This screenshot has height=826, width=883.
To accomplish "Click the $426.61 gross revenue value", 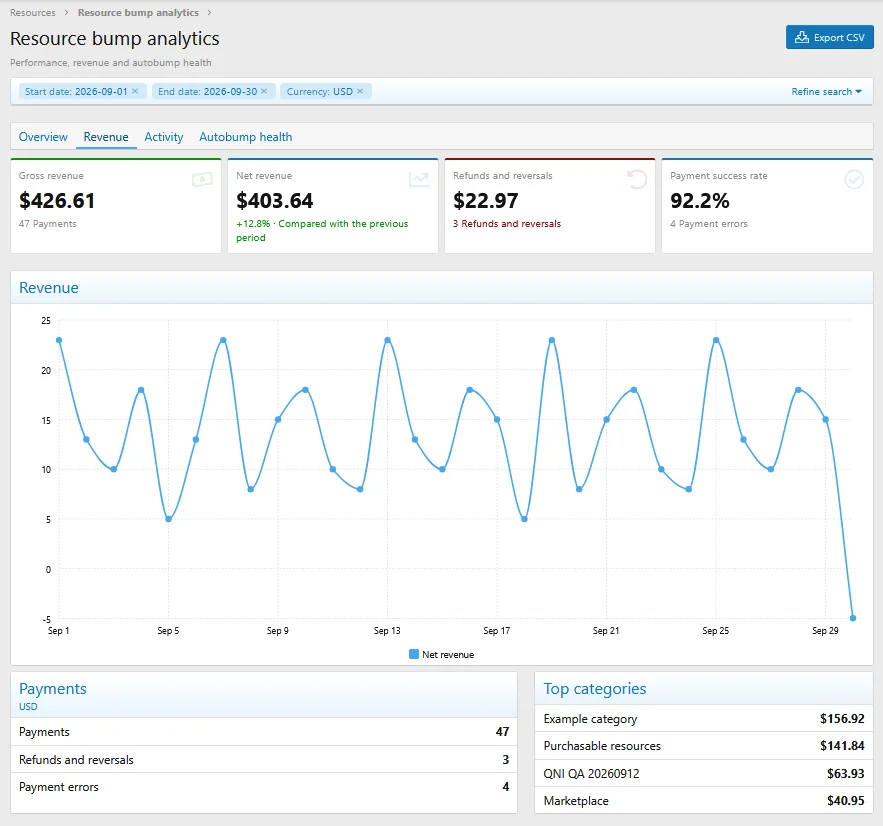I will 57,200.
